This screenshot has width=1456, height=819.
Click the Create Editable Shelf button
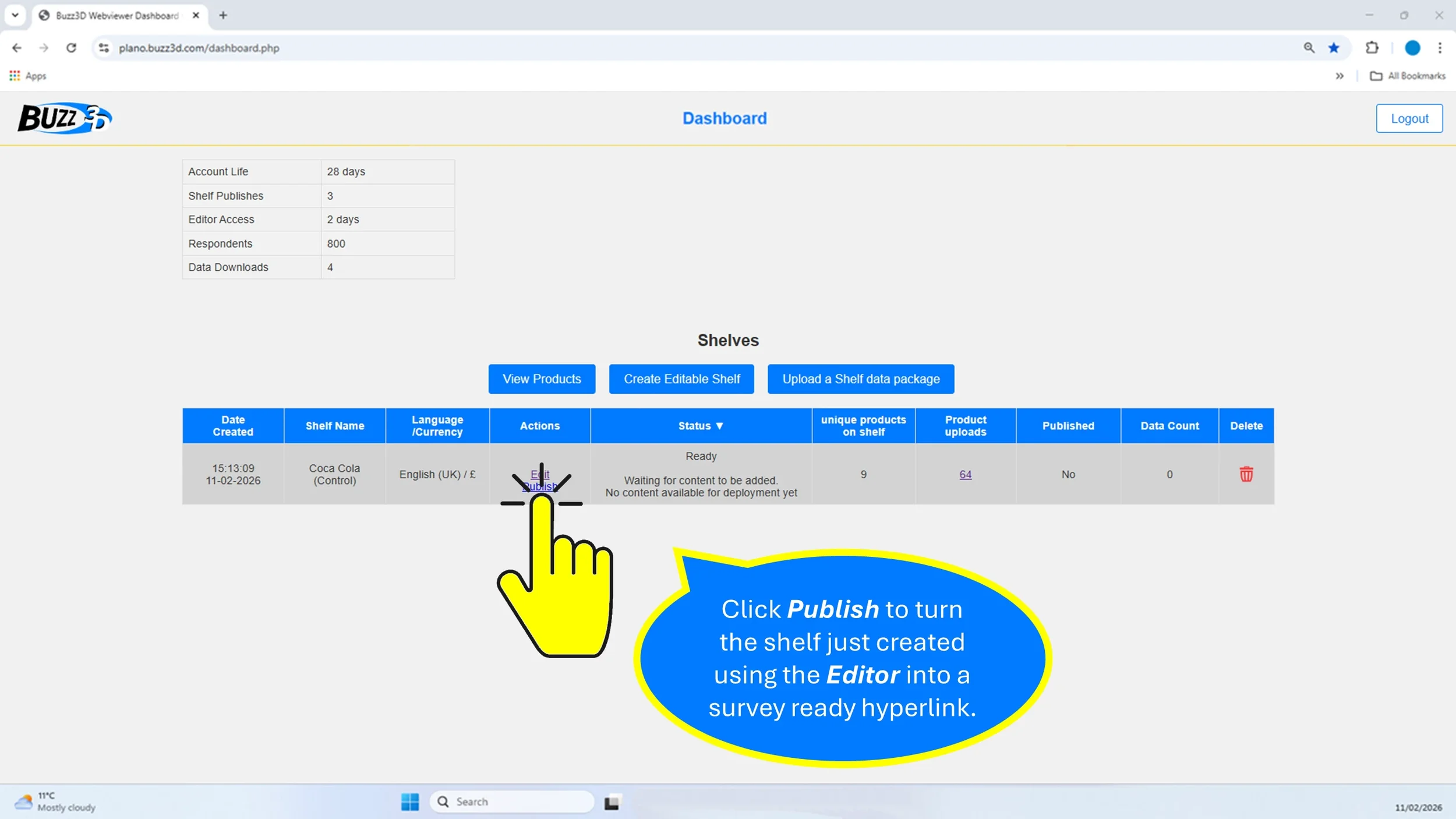(x=681, y=379)
